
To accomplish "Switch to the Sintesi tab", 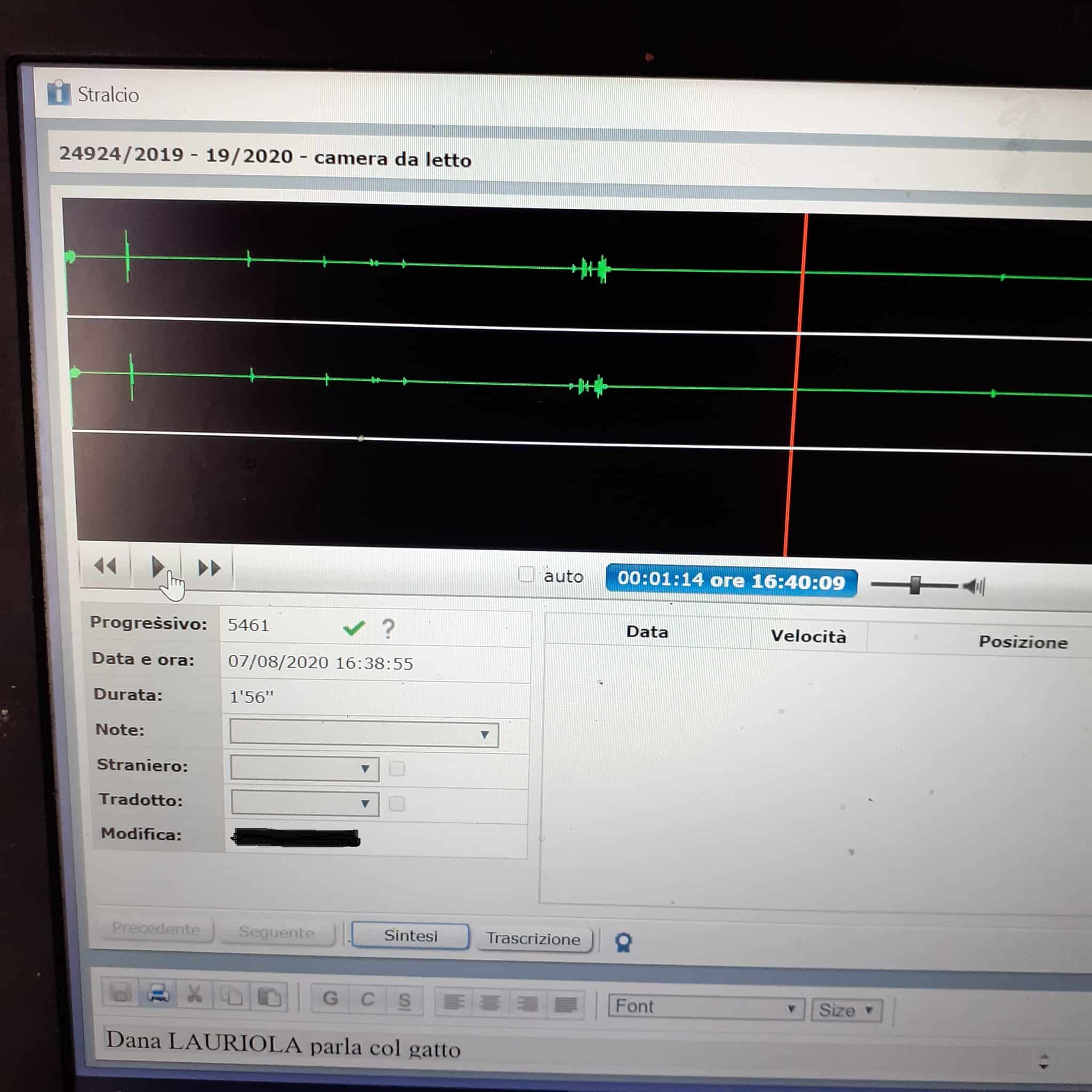I will [x=411, y=935].
